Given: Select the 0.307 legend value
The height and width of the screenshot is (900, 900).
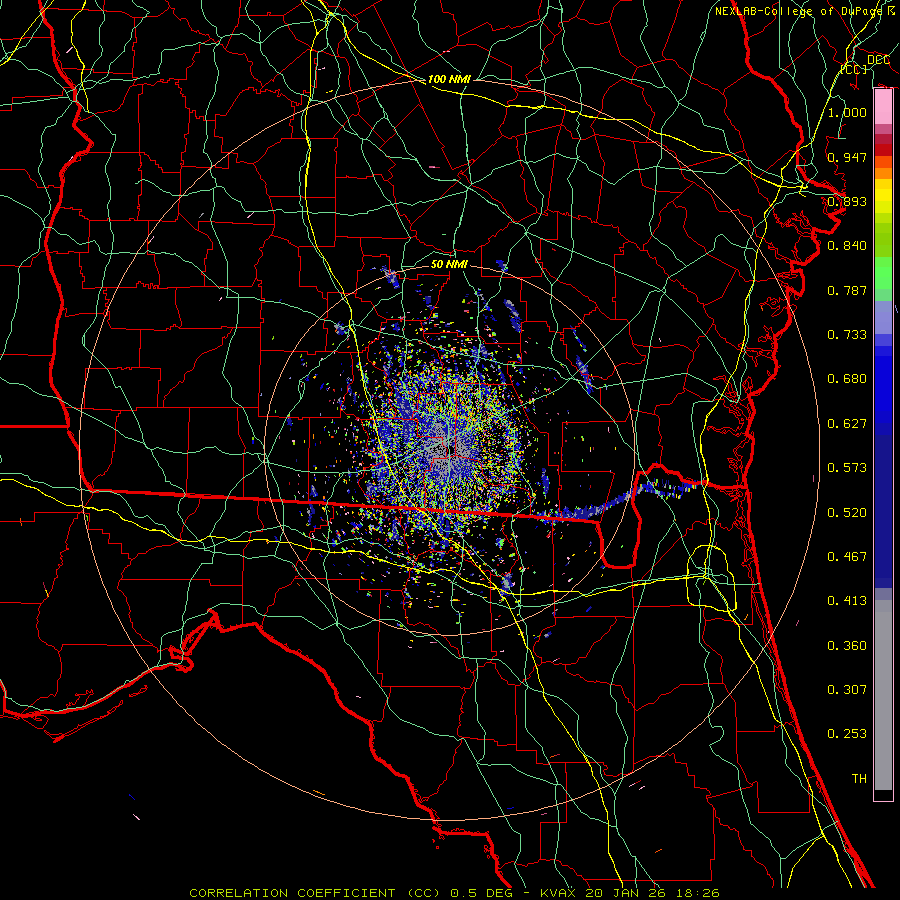Looking at the screenshot, I should (x=847, y=690).
